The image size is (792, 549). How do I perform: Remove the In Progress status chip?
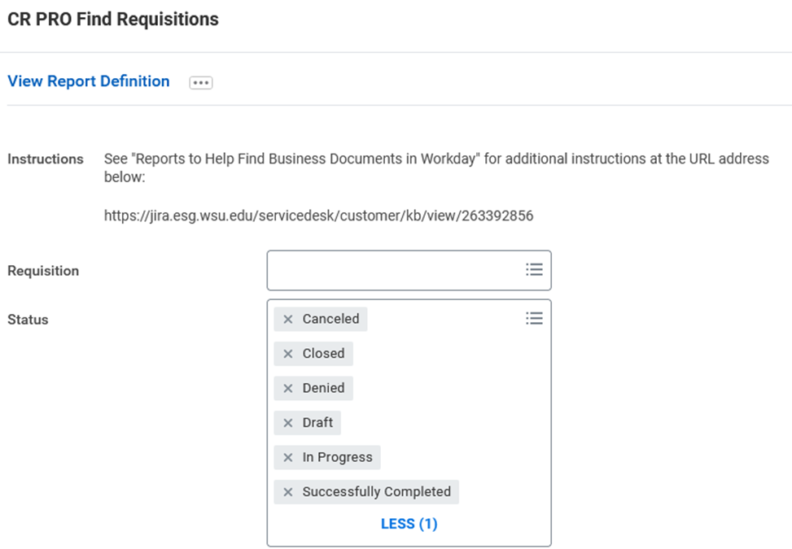pyautogui.click(x=288, y=458)
